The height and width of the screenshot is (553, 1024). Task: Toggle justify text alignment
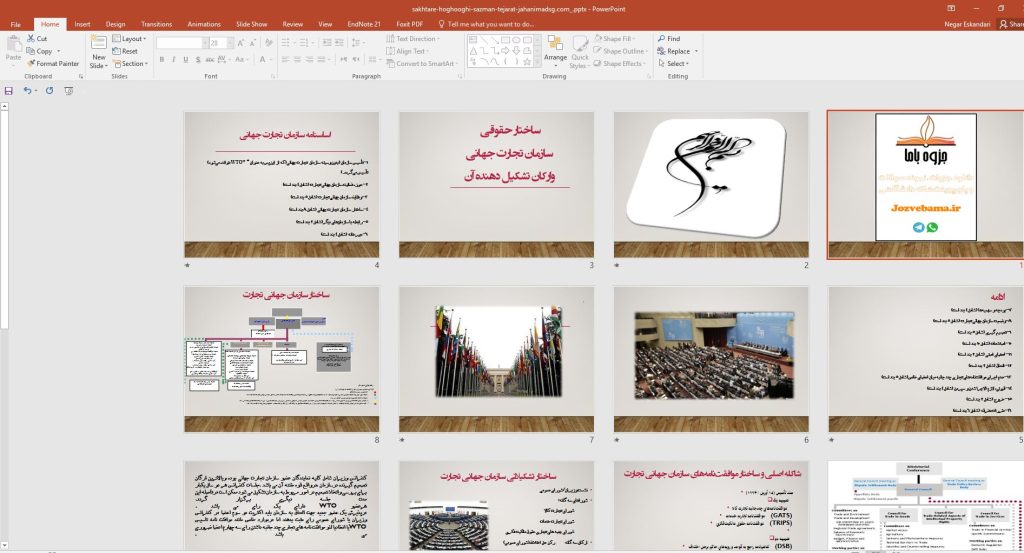click(321, 59)
